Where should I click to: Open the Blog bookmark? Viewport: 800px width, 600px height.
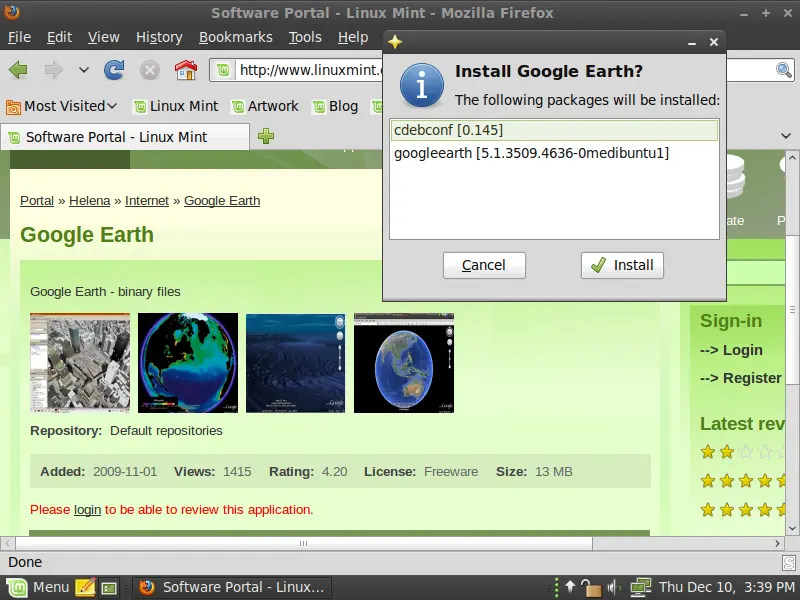click(335, 106)
